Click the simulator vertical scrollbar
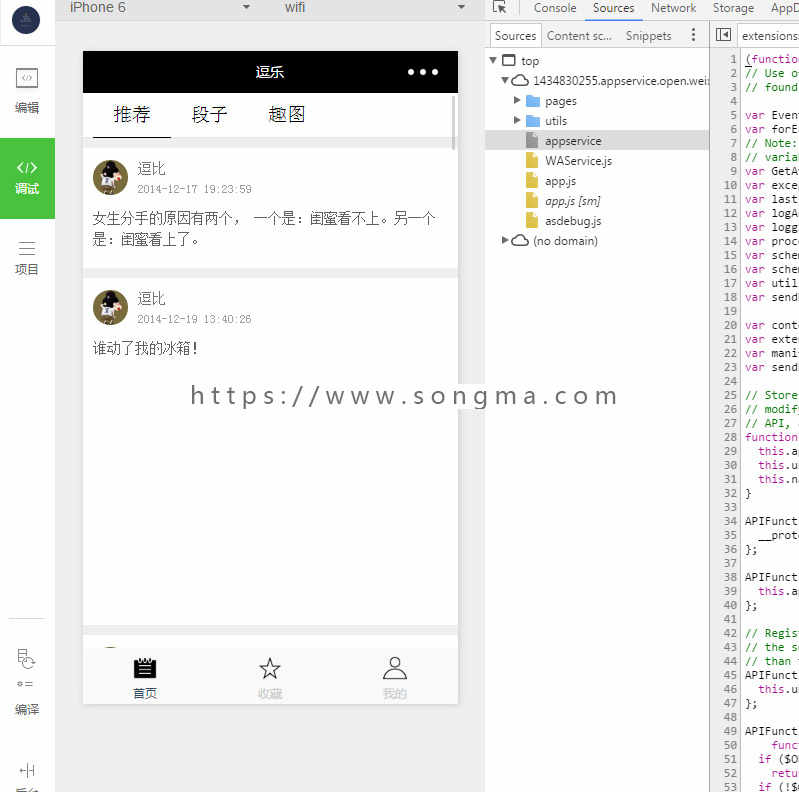The width and height of the screenshot is (799, 792). (454, 122)
